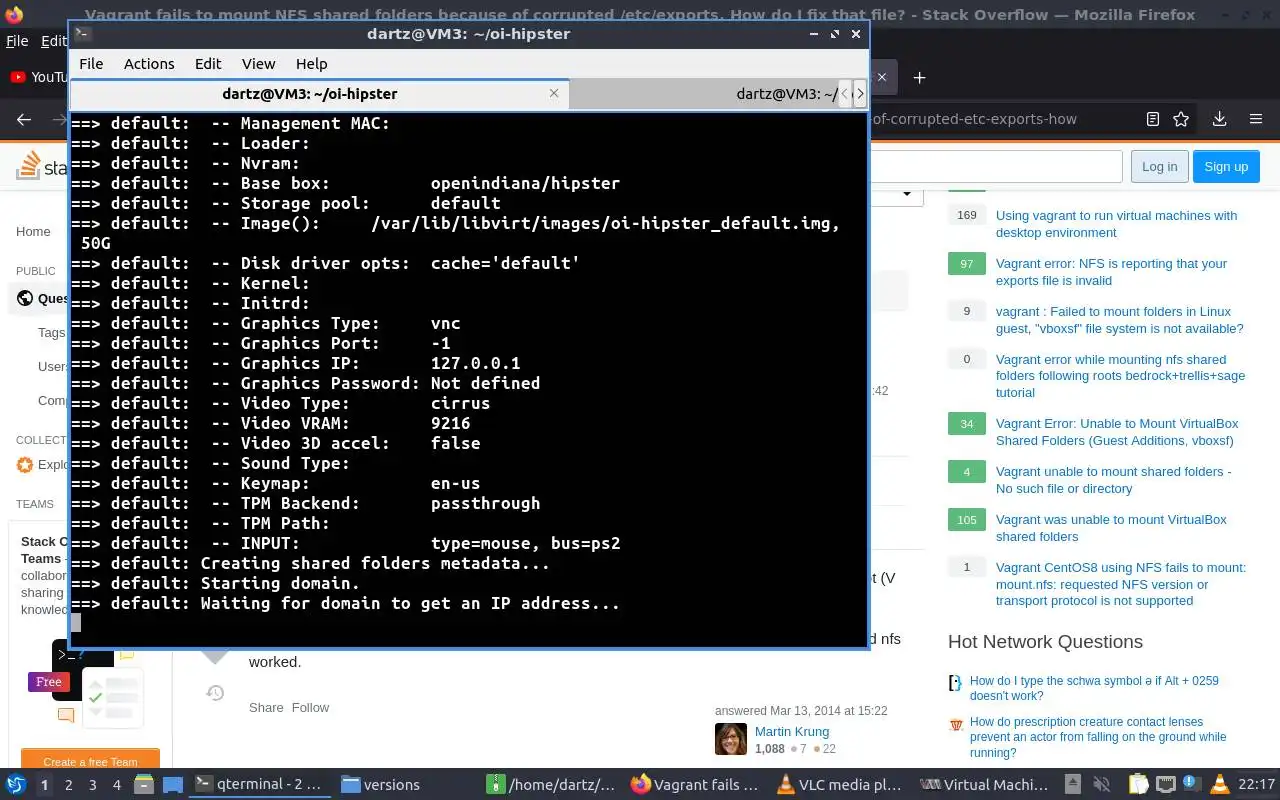The width and height of the screenshot is (1280, 800).
Task: Close the current Firefox tab
Action: pyautogui.click(x=881, y=77)
